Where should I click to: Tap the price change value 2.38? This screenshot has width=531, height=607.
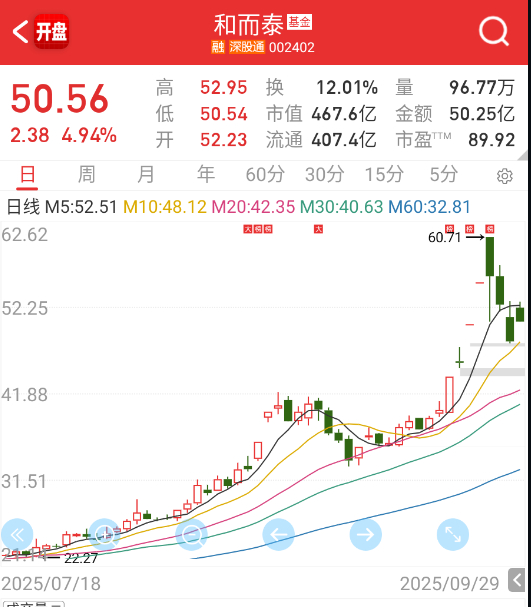point(30,135)
